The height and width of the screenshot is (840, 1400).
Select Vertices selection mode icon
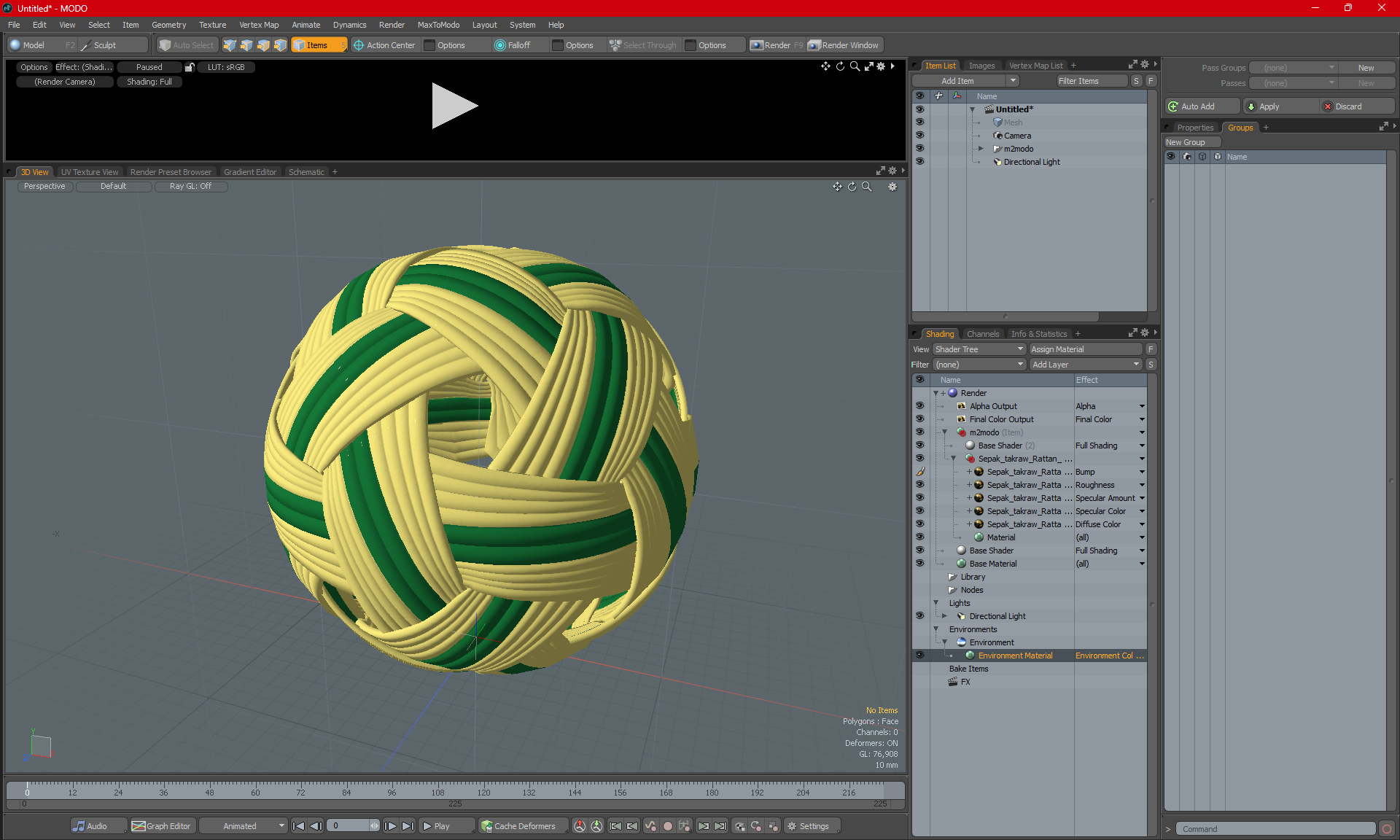[230, 45]
